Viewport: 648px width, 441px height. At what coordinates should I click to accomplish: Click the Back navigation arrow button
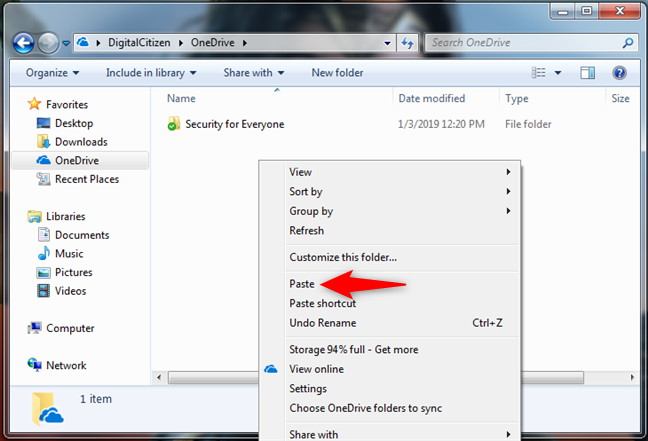point(23,43)
